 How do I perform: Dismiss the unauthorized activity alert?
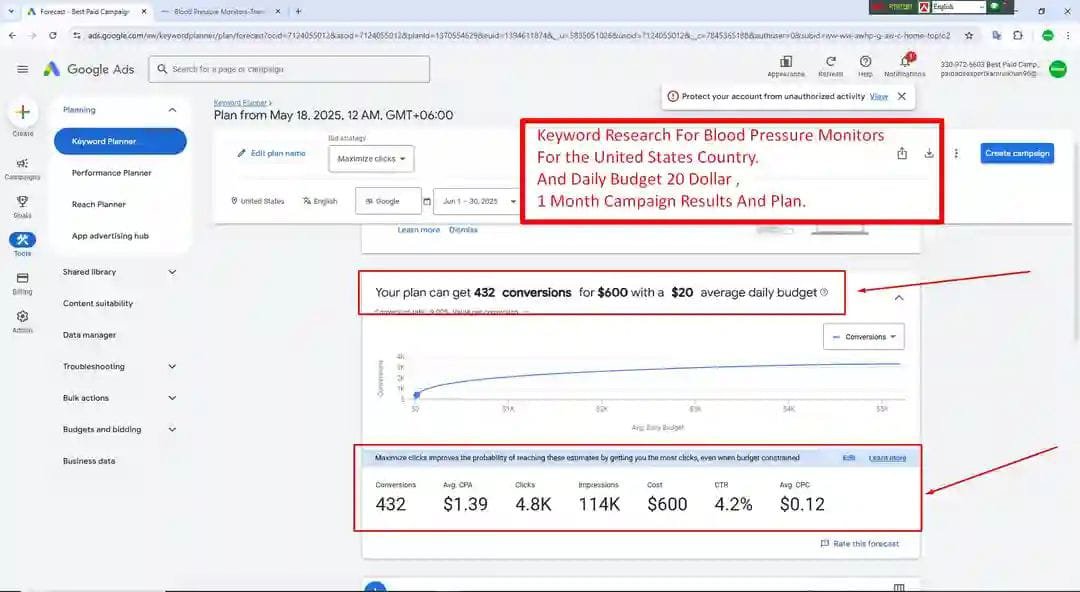901,97
